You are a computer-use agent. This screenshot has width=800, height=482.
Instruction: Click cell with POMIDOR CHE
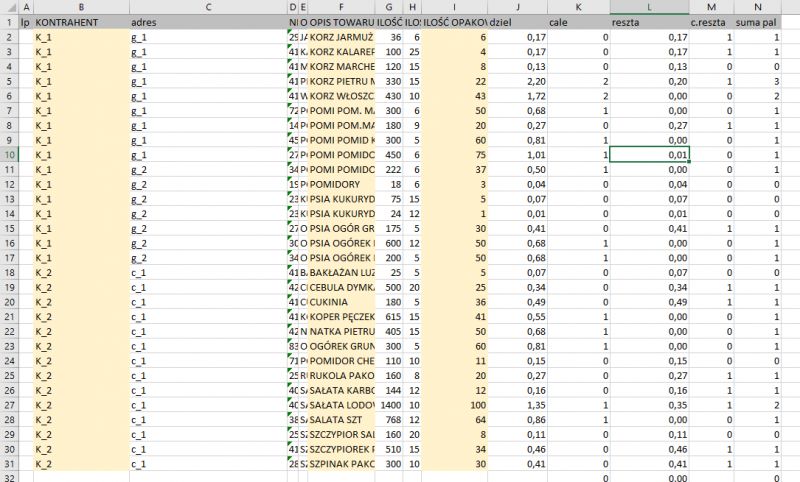coord(341,361)
